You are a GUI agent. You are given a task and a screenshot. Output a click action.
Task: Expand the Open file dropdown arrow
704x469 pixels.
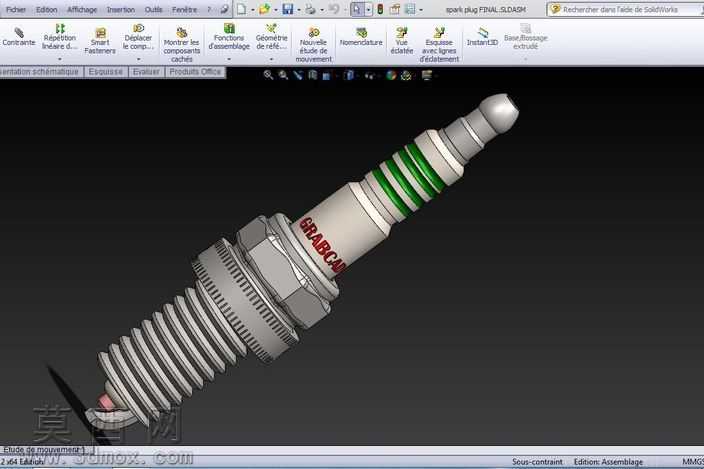click(276, 10)
